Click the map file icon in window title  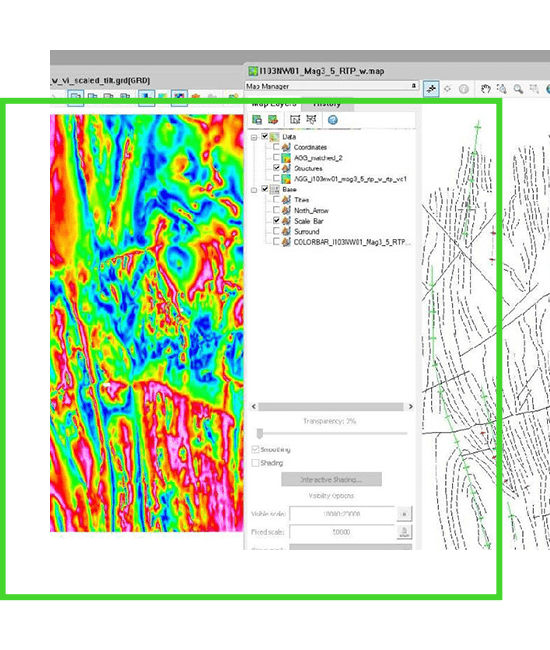point(253,71)
